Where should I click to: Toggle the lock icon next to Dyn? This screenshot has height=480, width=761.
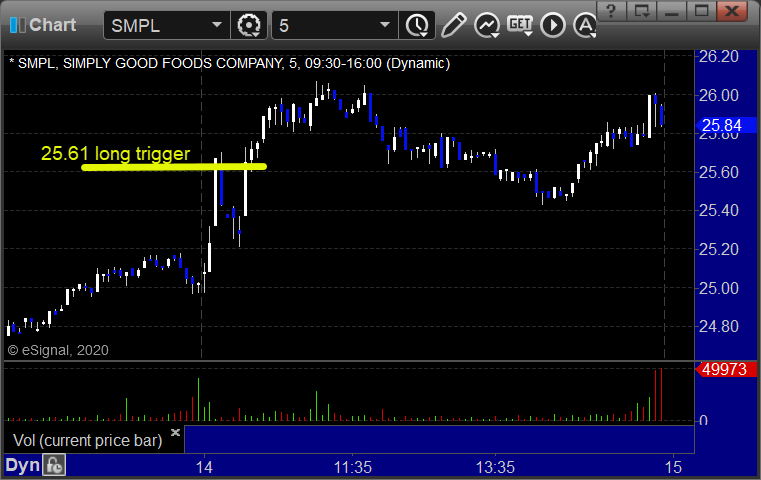click(x=54, y=465)
